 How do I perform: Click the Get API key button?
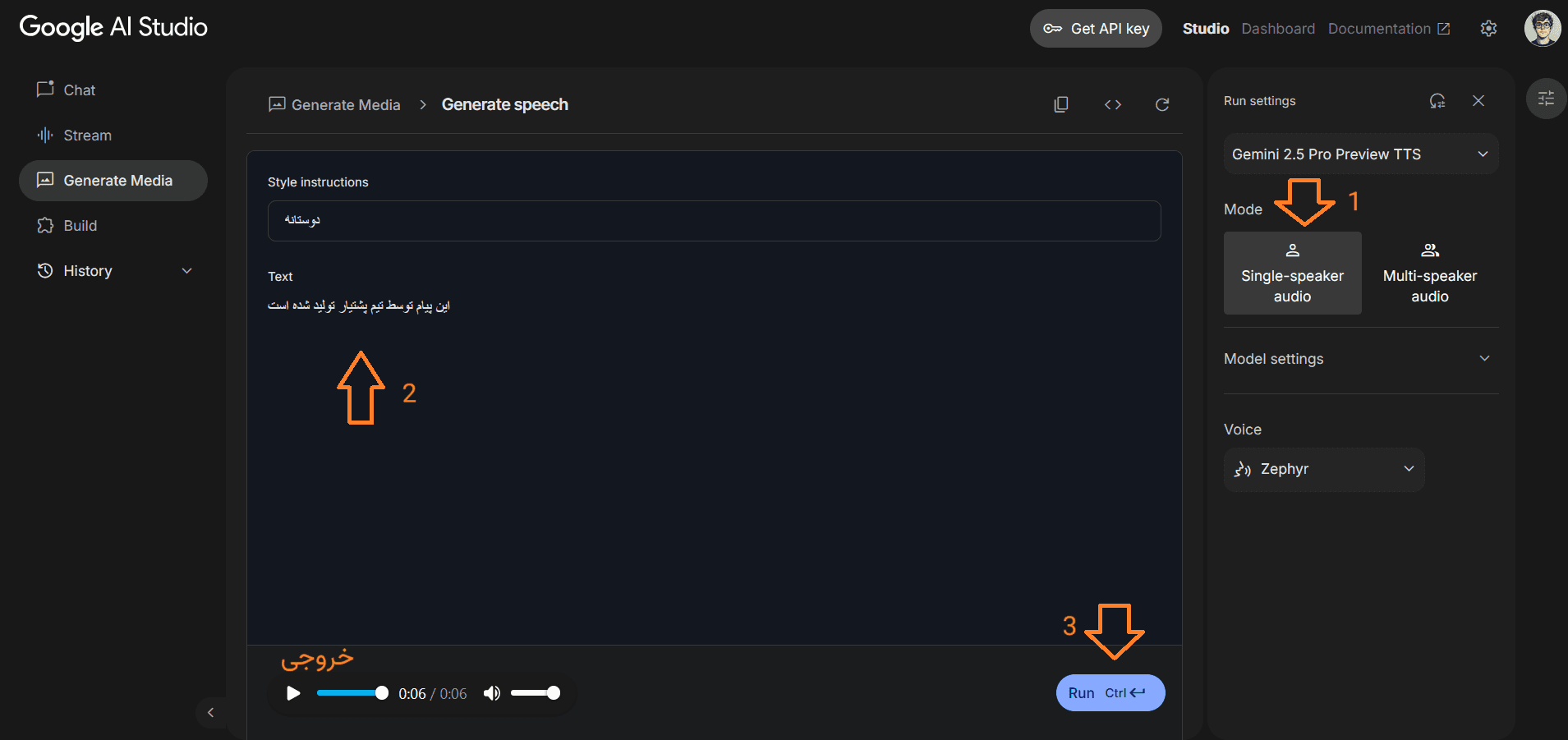1096,28
